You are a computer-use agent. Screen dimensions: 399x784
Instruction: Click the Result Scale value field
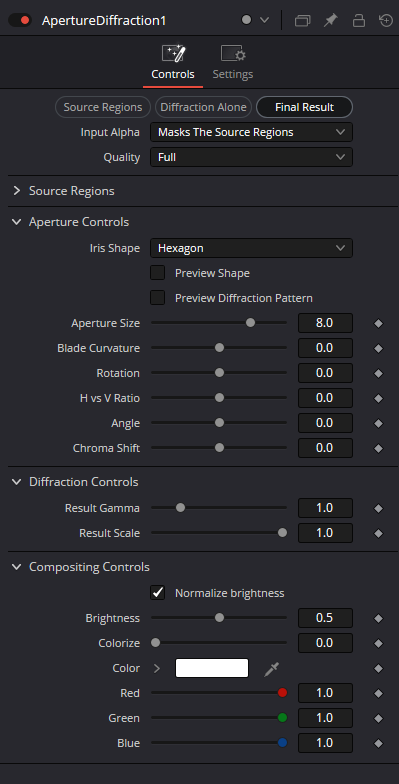326,533
